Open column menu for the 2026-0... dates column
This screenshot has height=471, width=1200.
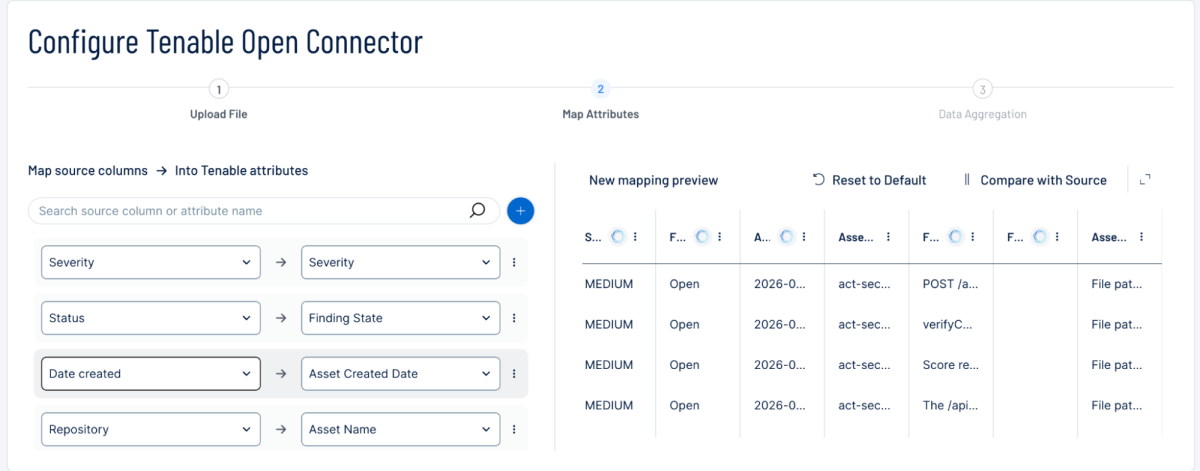(805, 237)
